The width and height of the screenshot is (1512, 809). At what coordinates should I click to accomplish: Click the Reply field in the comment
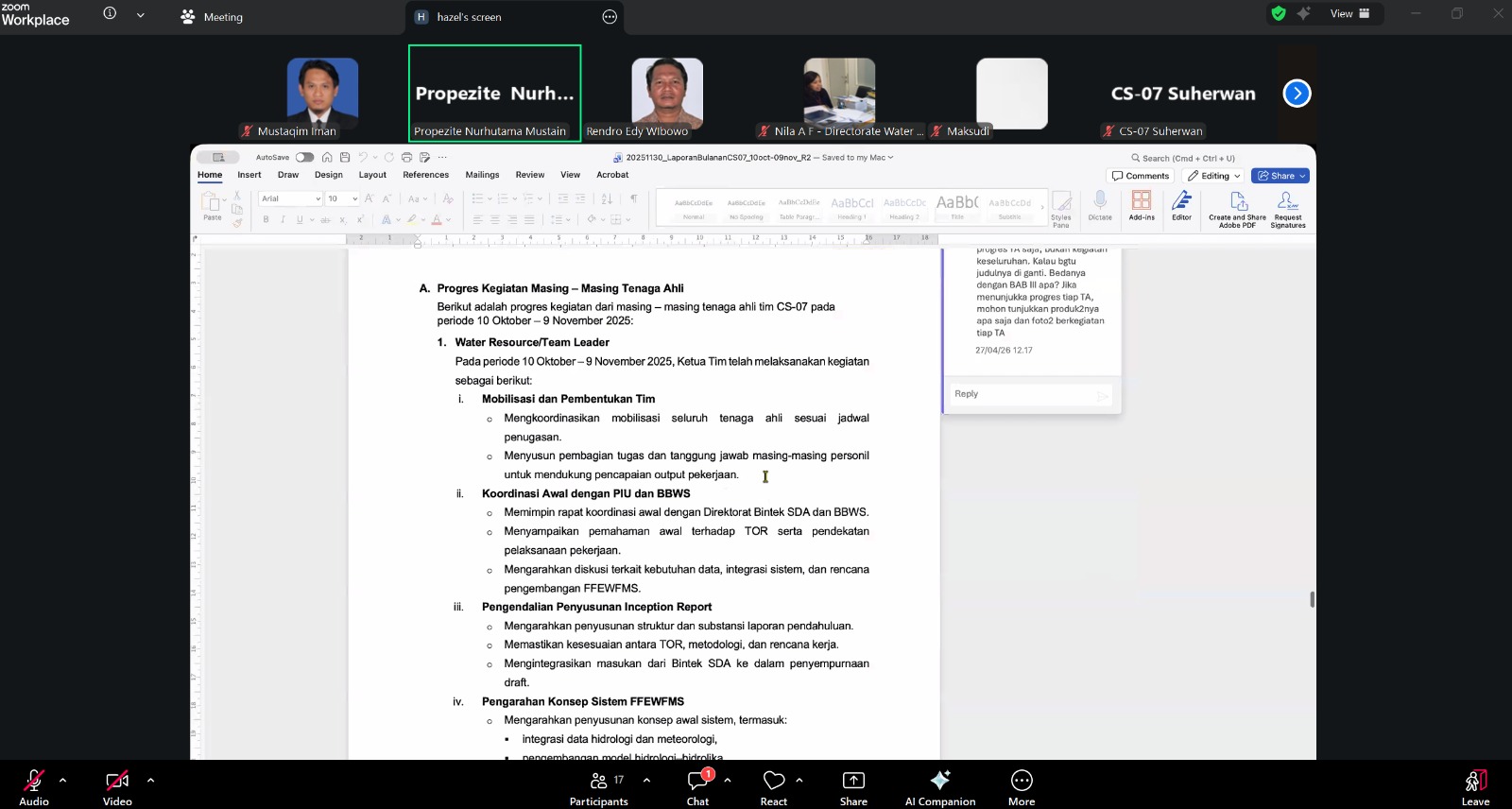pos(1029,394)
